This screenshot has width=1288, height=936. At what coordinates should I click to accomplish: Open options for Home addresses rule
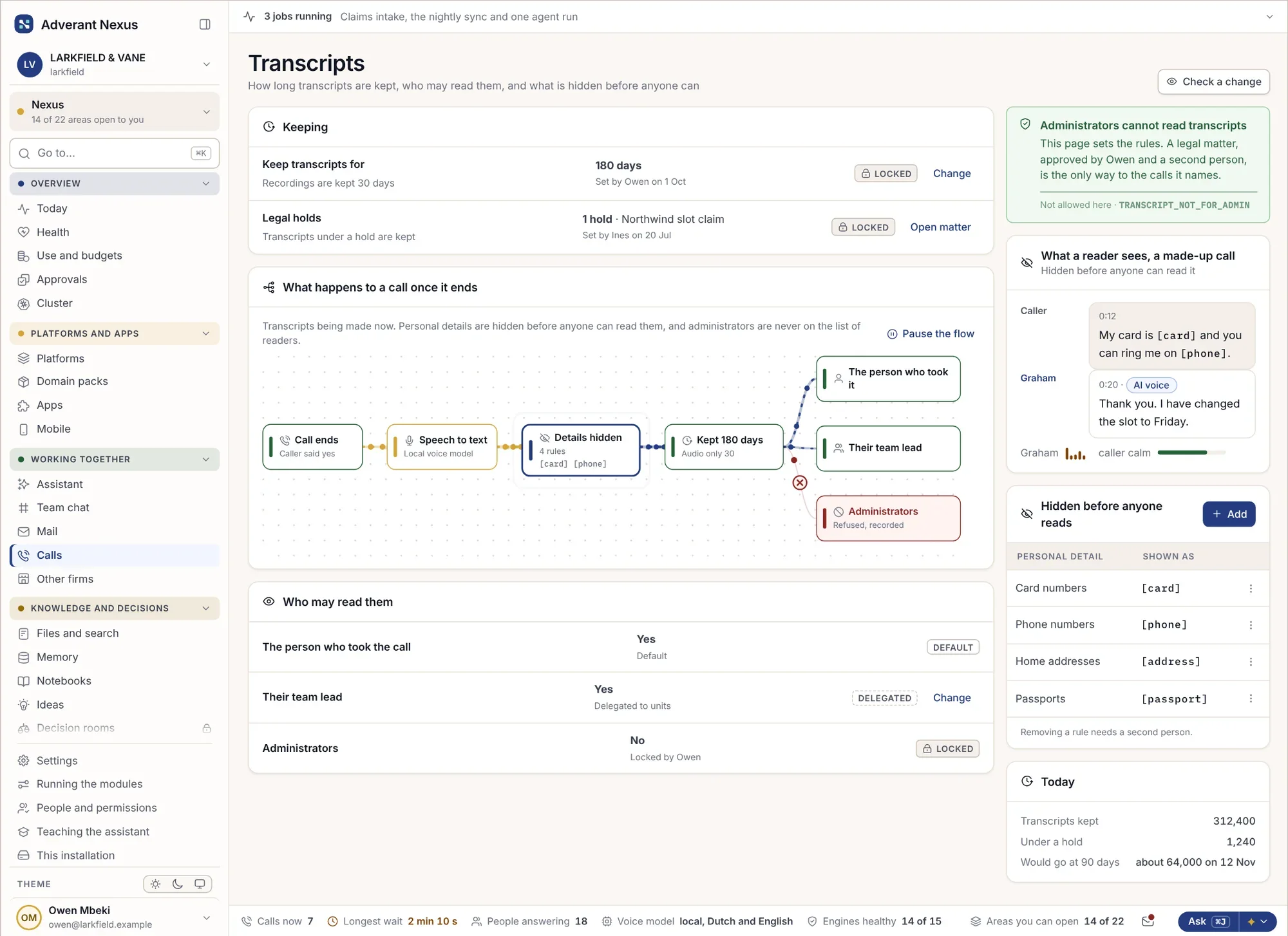click(1251, 662)
